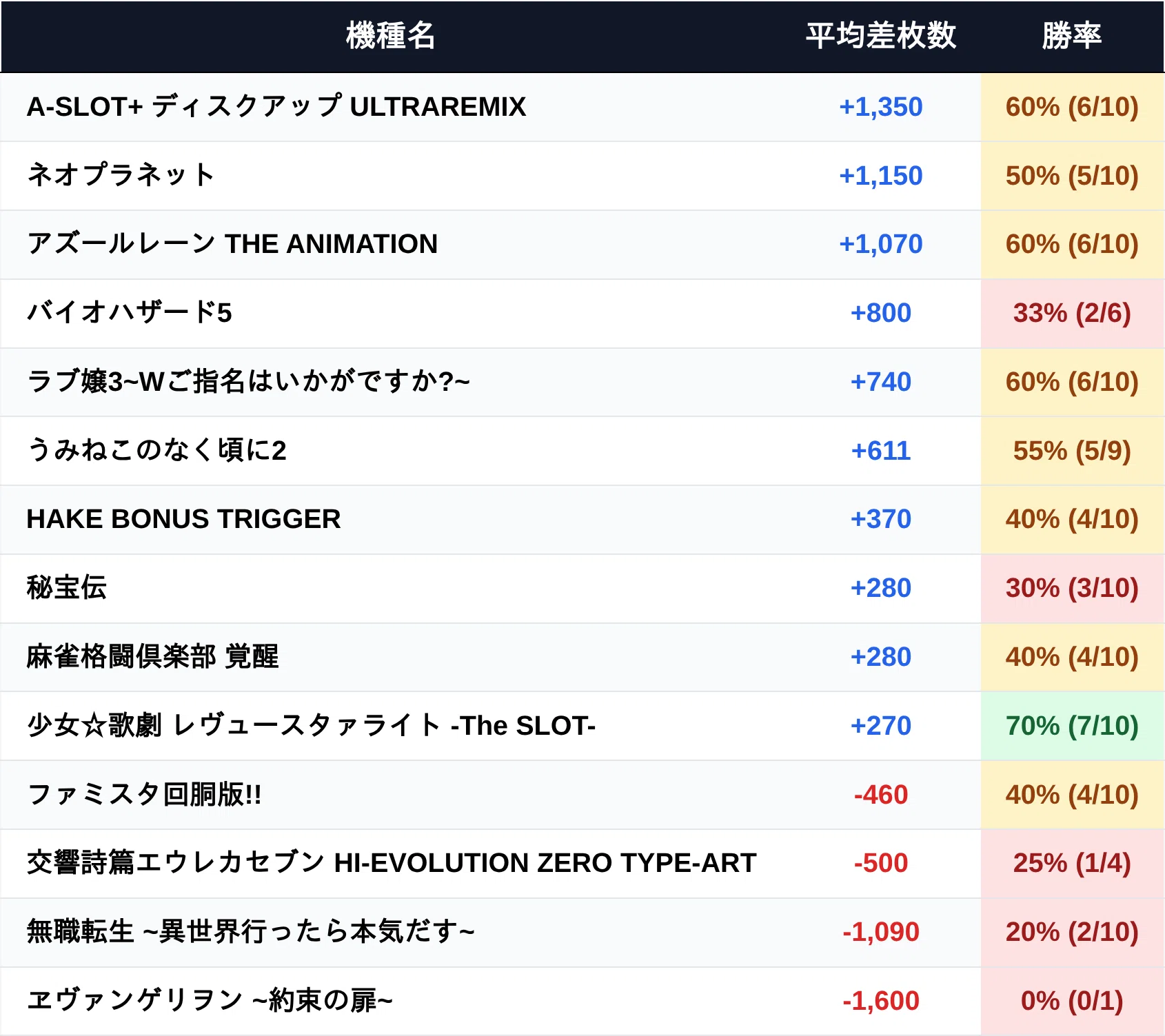1165x1036 pixels.
Task: Select the 無職転生 machine row
Action: (x=582, y=932)
